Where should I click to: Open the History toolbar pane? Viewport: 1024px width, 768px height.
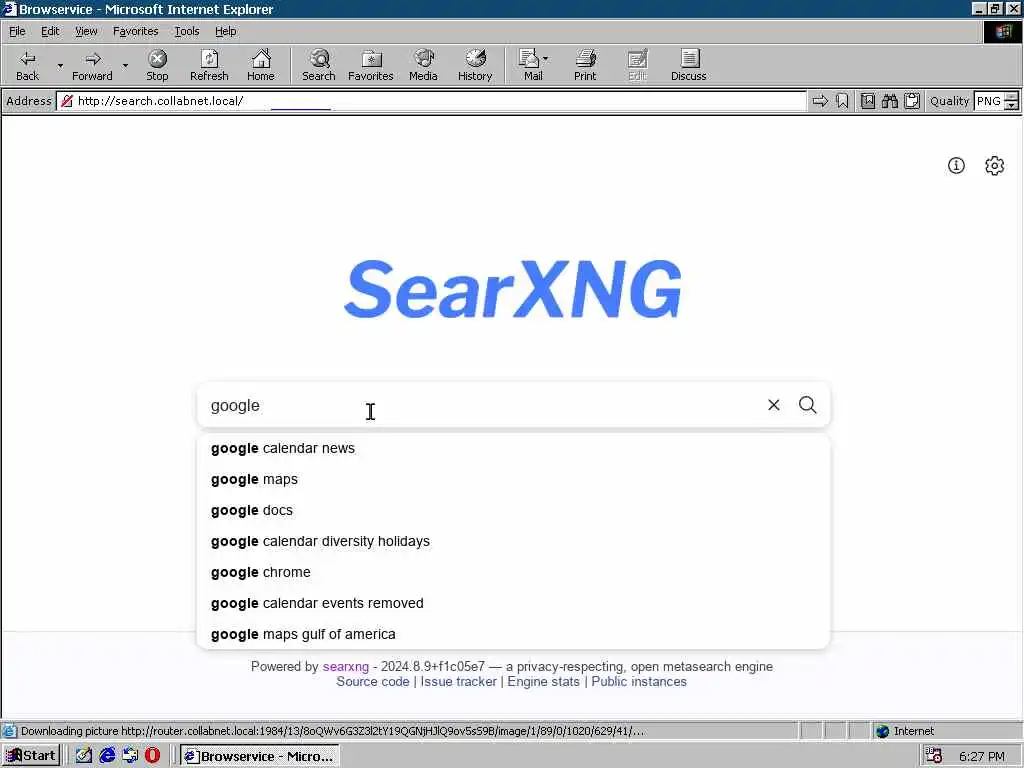click(475, 66)
